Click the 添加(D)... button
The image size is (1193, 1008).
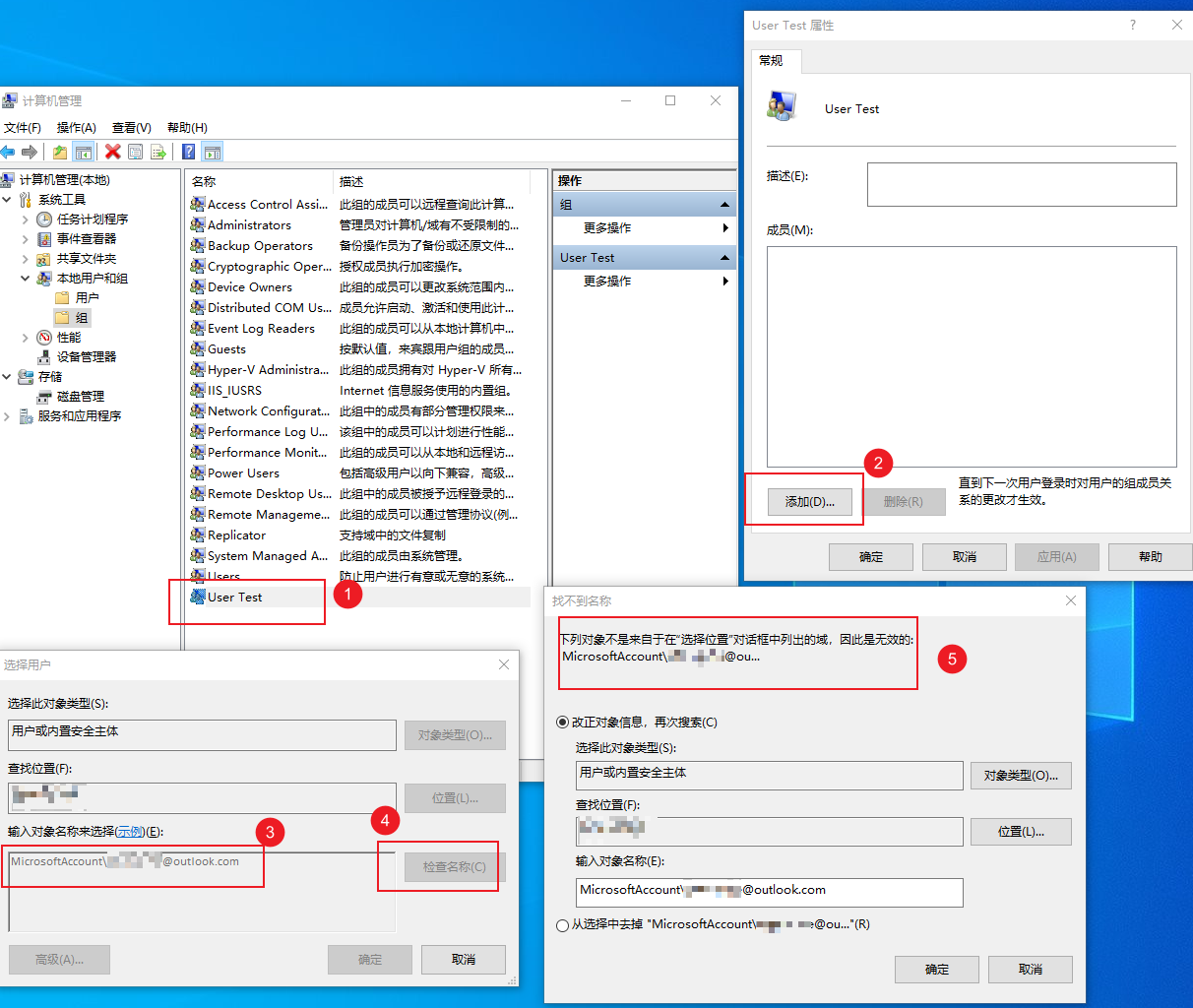click(x=810, y=502)
